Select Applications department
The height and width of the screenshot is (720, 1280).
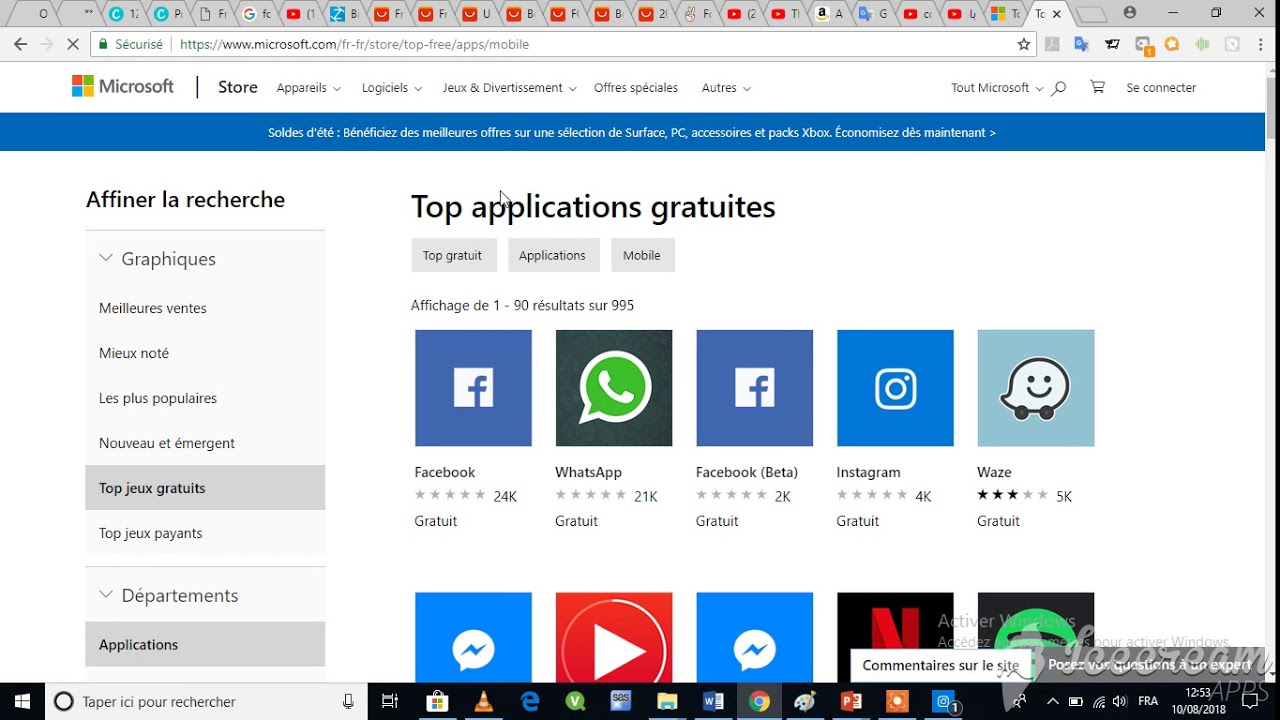[205, 644]
